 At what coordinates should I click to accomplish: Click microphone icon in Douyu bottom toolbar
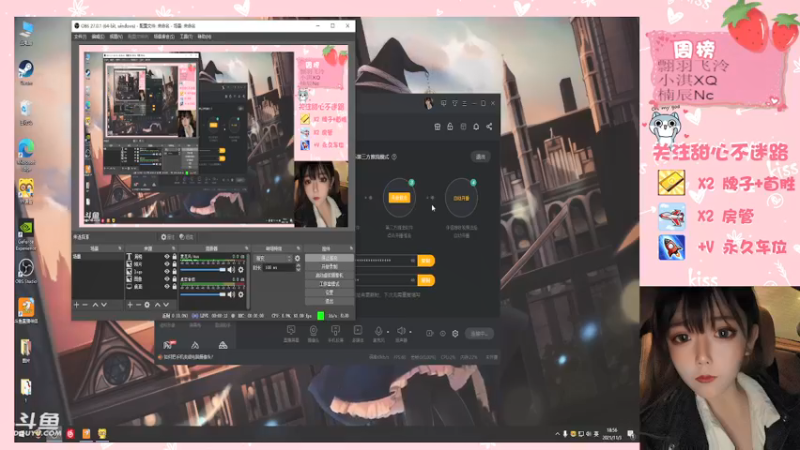coord(378,332)
